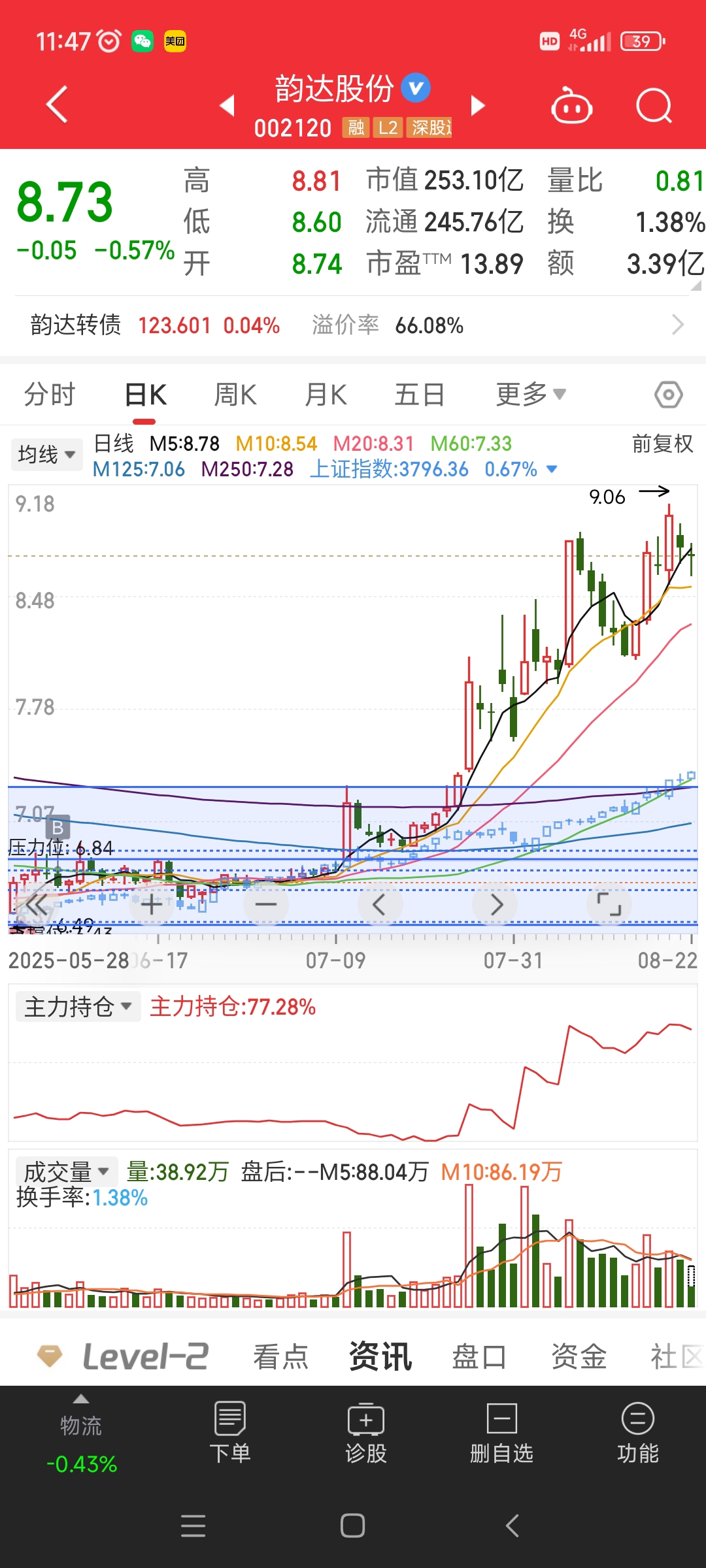
Task: Tap 融 margin tag
Action: (x=356, y=127)
